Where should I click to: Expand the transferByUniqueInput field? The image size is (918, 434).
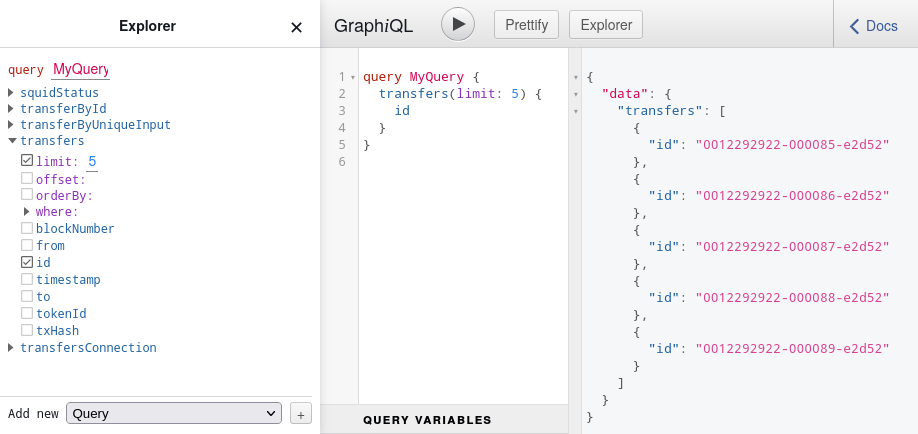pos(12,125)
